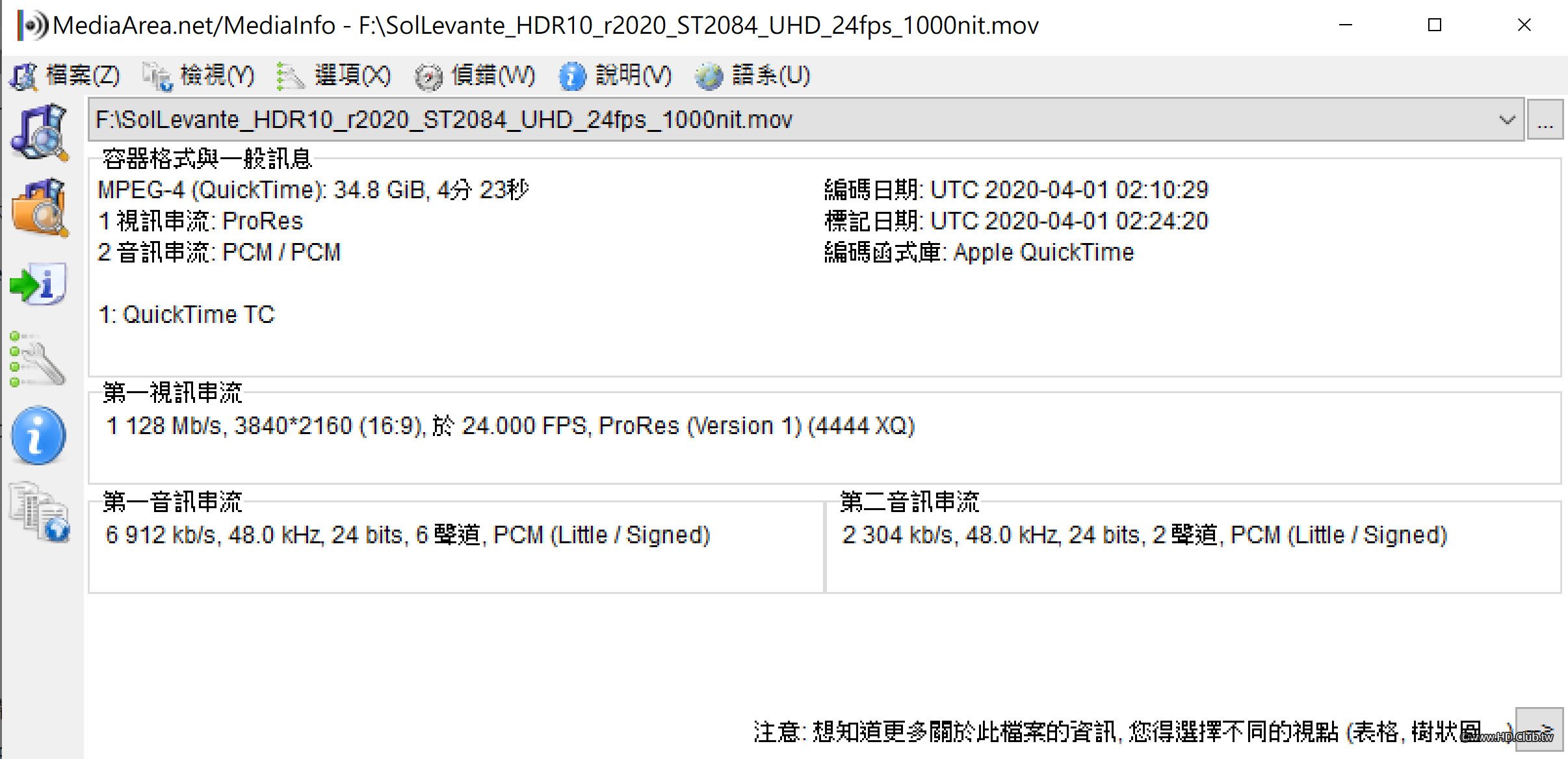Open the 偵錯(W) menu

tap(475, 75)
